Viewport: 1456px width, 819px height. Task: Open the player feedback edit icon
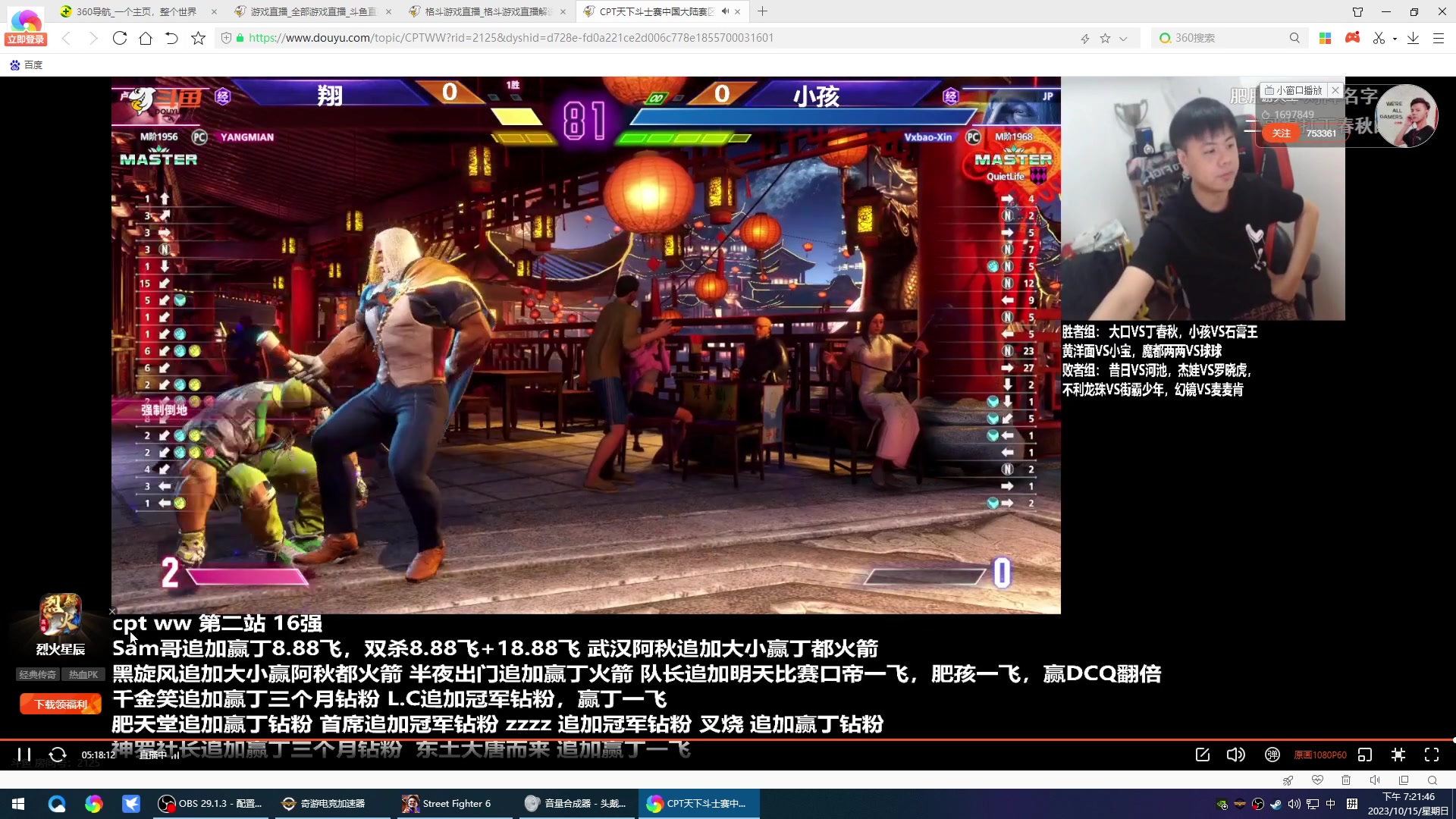pos(1202,755)
